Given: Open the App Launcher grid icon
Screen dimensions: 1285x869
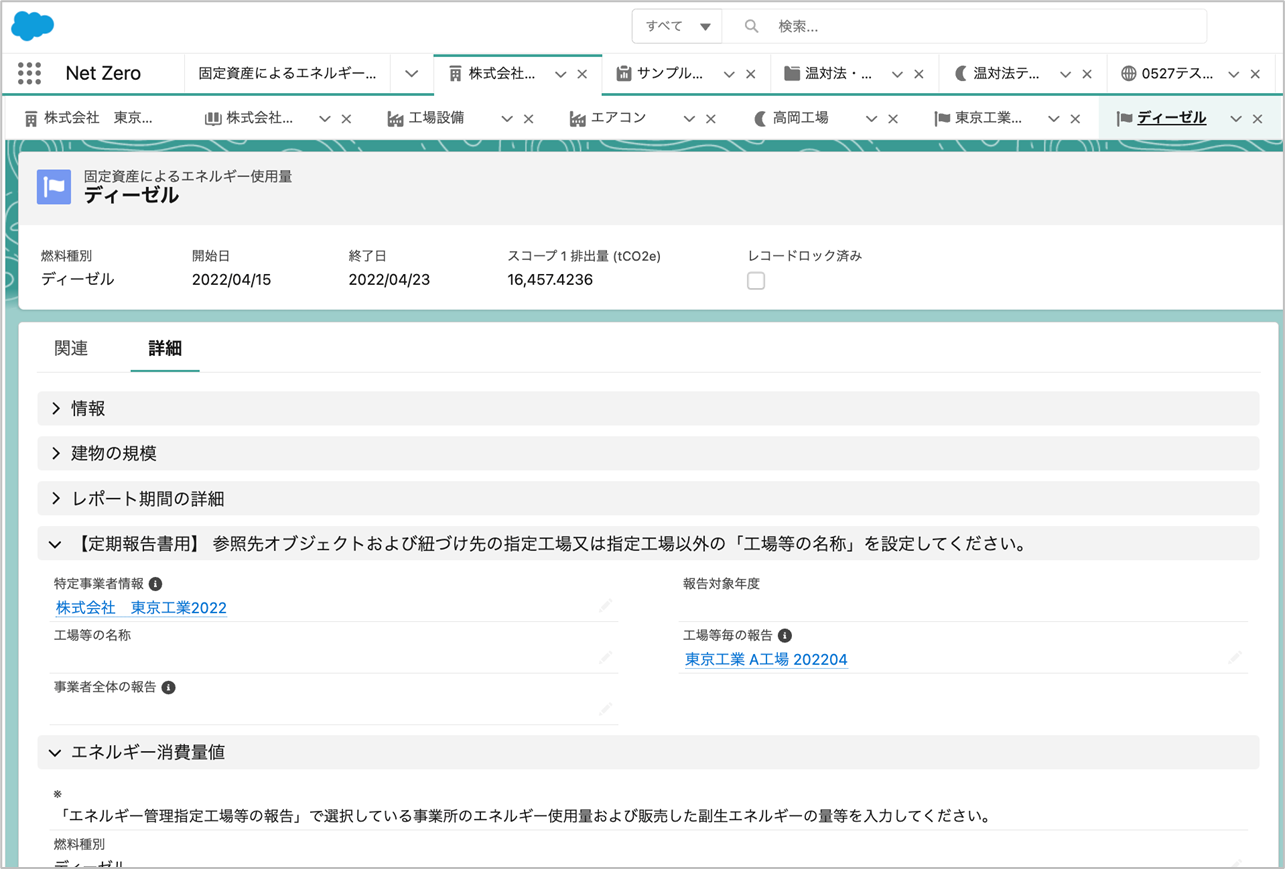Looking at the screenshot, I should [30, 73].
